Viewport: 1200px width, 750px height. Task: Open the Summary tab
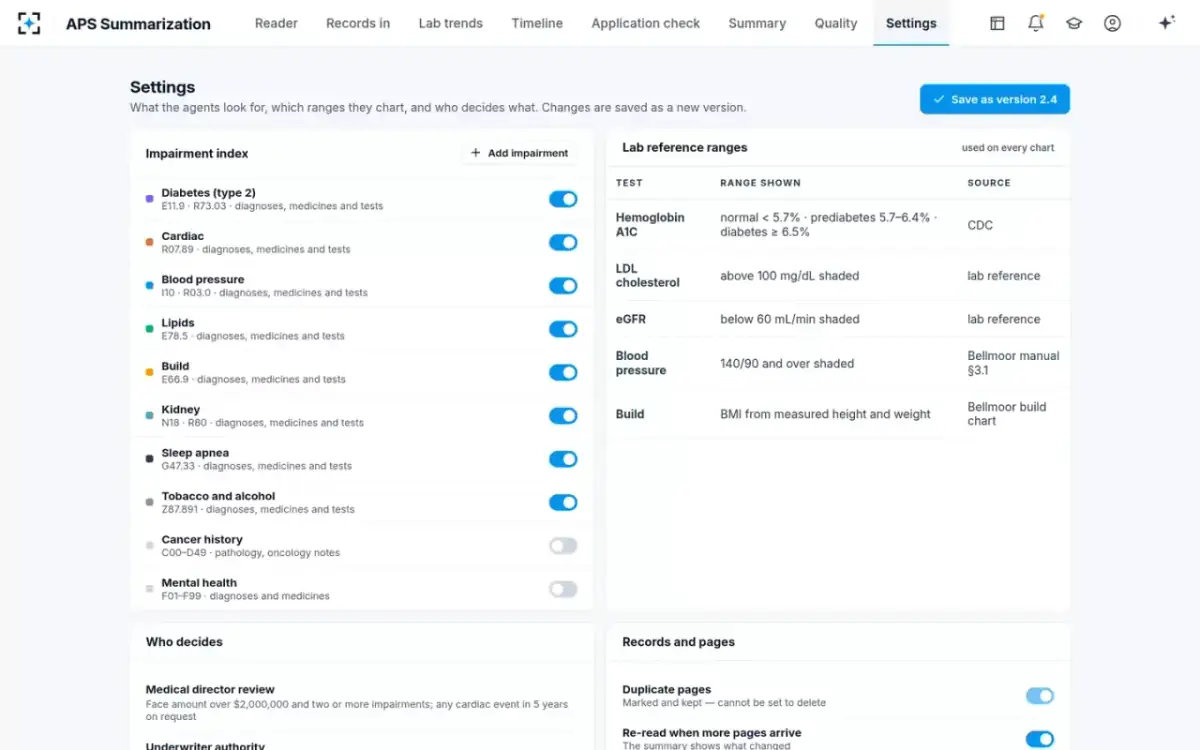point(757,23)
